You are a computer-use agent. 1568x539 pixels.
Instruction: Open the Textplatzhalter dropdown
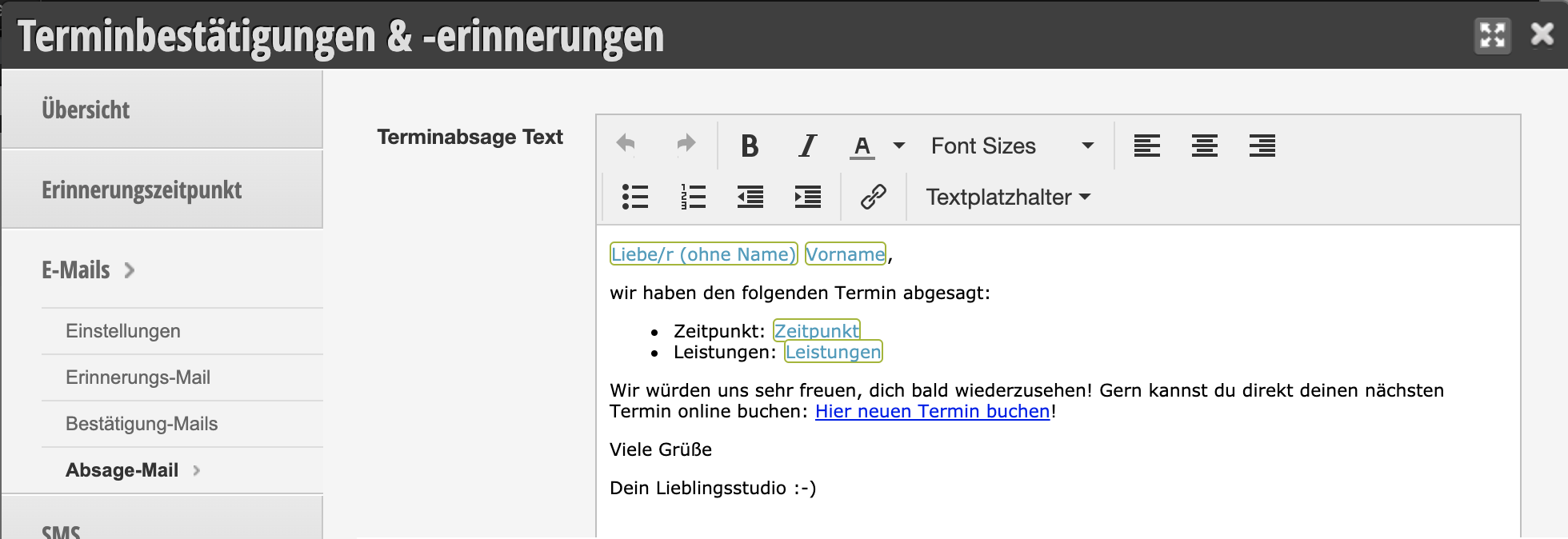point(1008,197)
